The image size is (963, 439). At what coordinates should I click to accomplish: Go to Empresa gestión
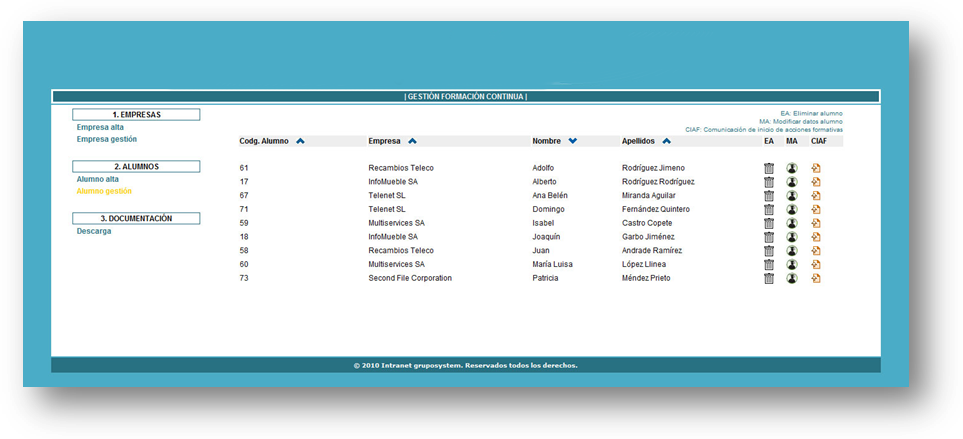tap(106, 139)
